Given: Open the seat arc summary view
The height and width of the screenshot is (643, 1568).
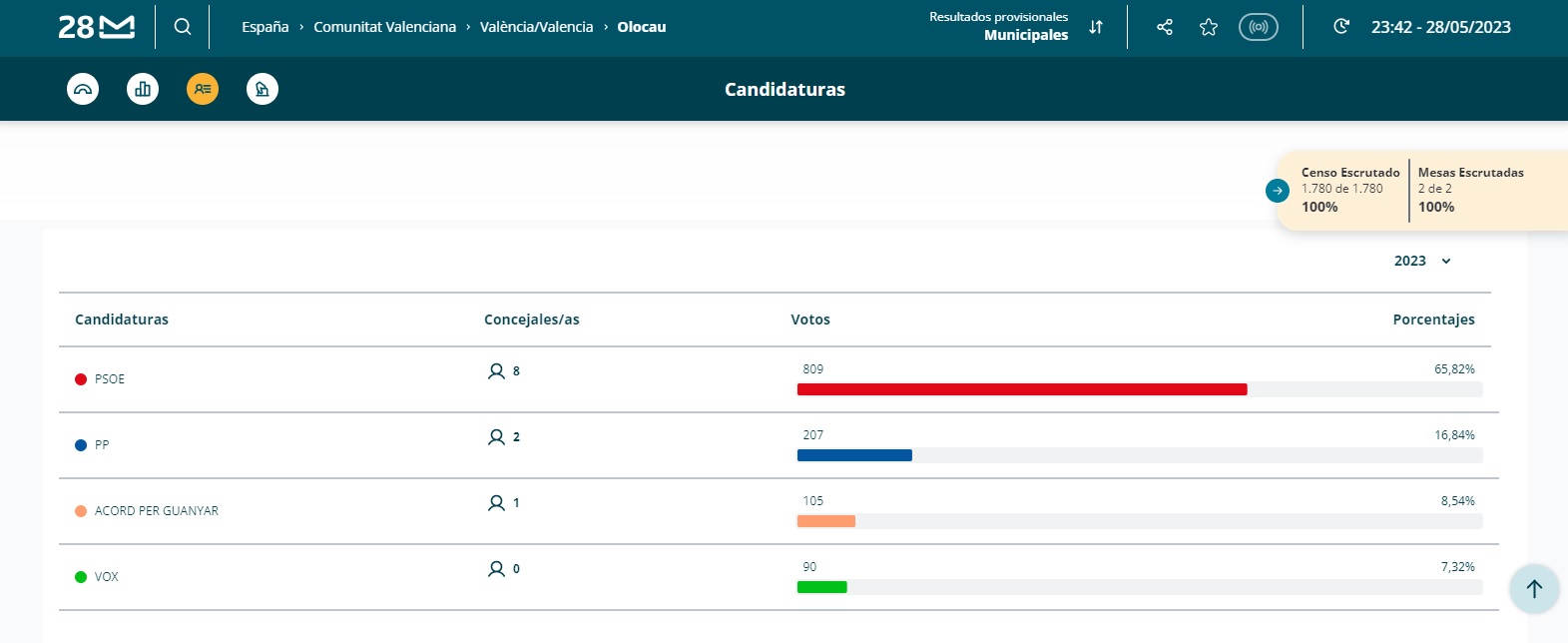Looking at the screenshot, I should pos(83,89).
